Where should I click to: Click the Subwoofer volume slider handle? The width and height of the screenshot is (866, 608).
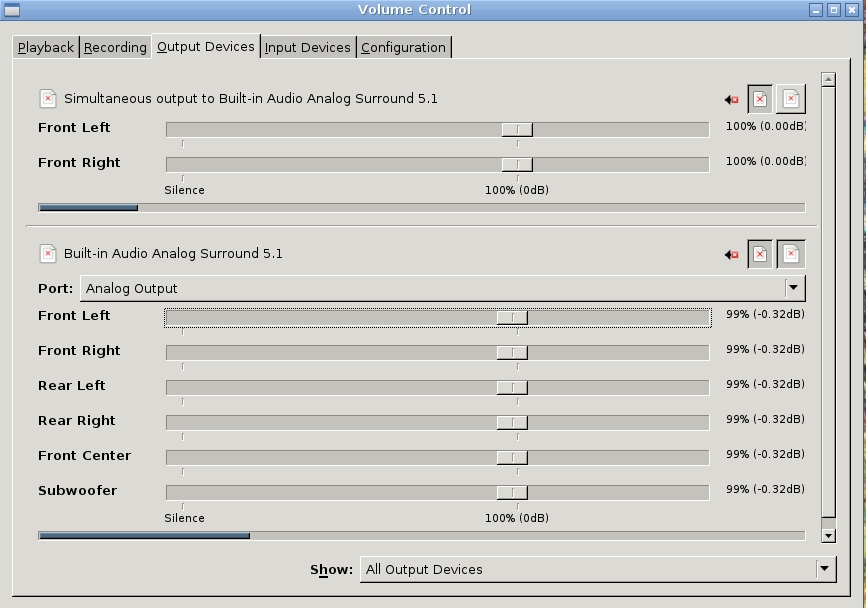pos(512,492)
